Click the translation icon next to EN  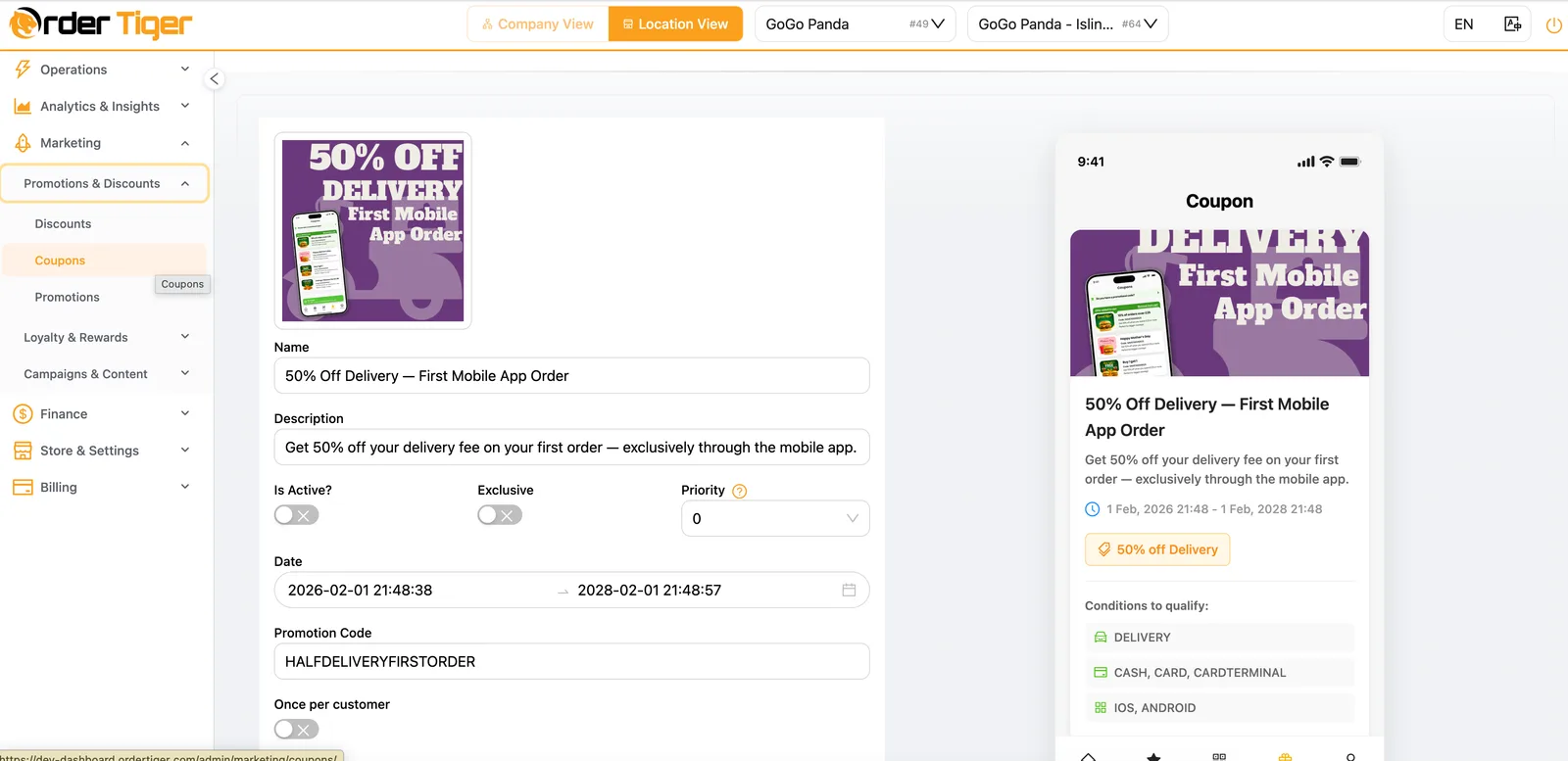pyautogui.click(x=1513, y=24)
